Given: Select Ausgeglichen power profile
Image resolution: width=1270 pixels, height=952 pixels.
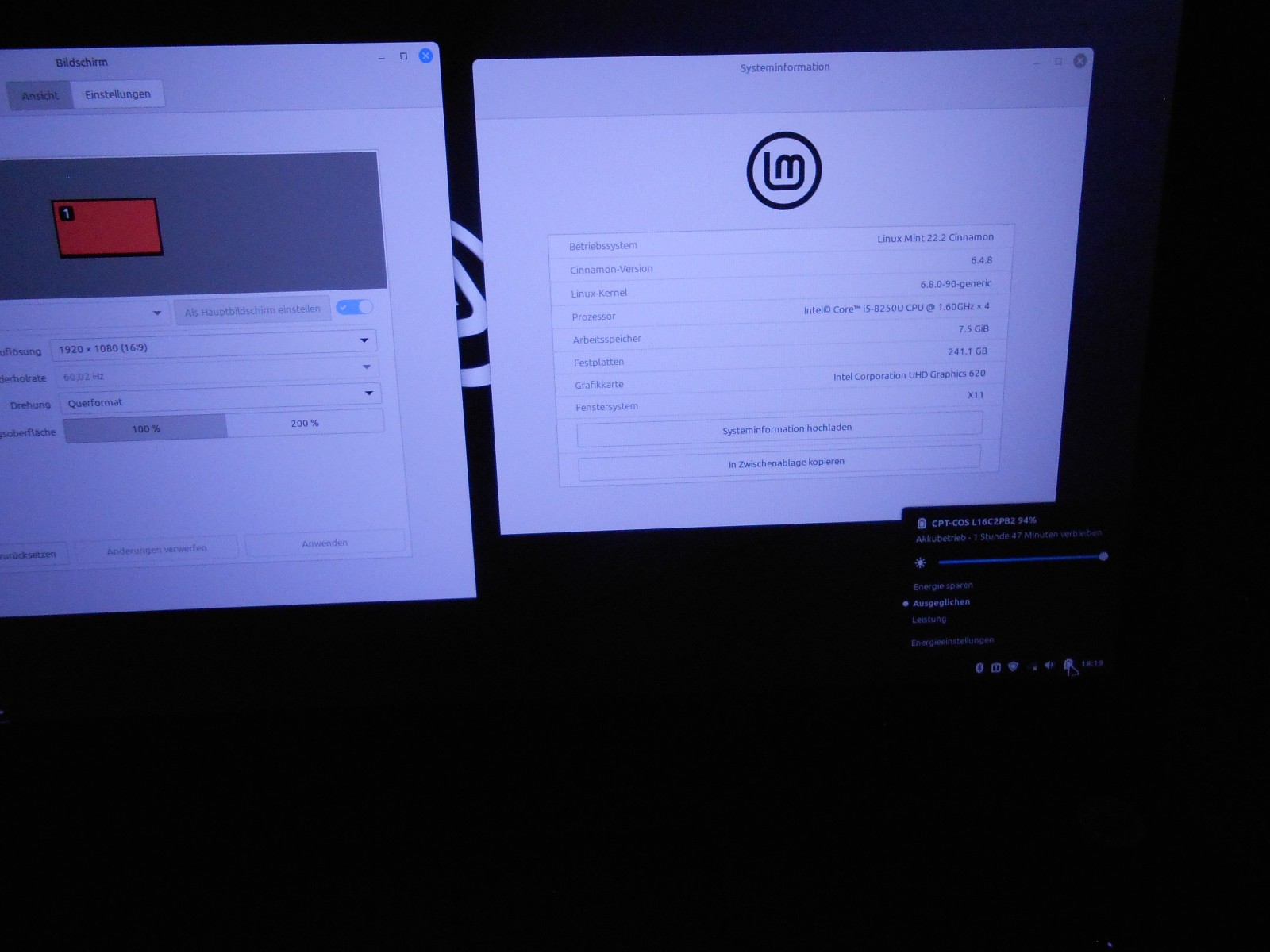Looking at the screenshot, I should [x=941, y=603].
